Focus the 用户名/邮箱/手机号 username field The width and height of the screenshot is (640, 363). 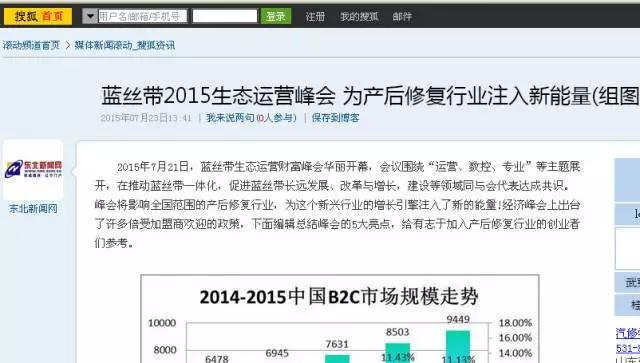click(142, 16)
